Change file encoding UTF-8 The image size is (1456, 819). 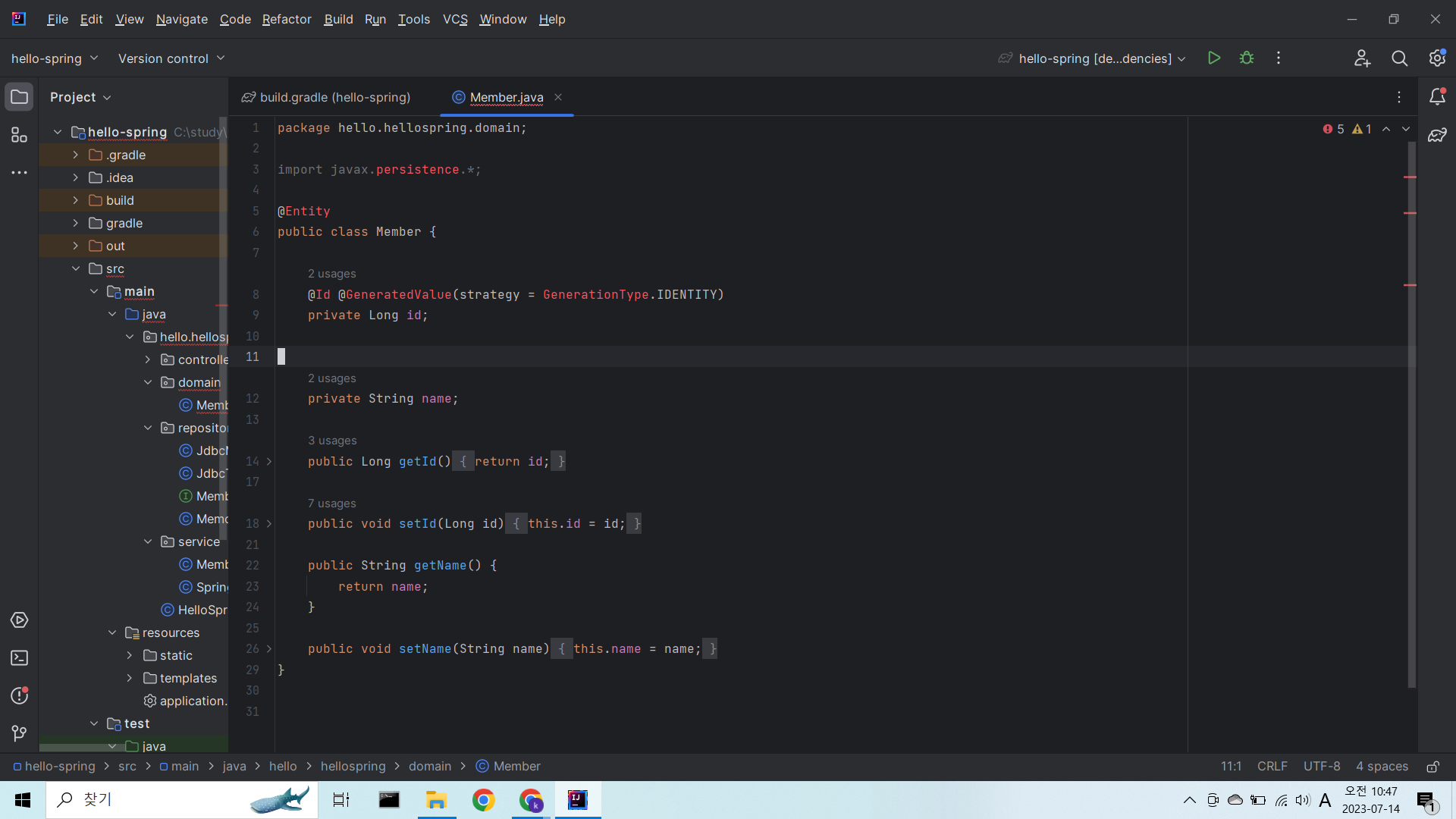point(1322,767)
